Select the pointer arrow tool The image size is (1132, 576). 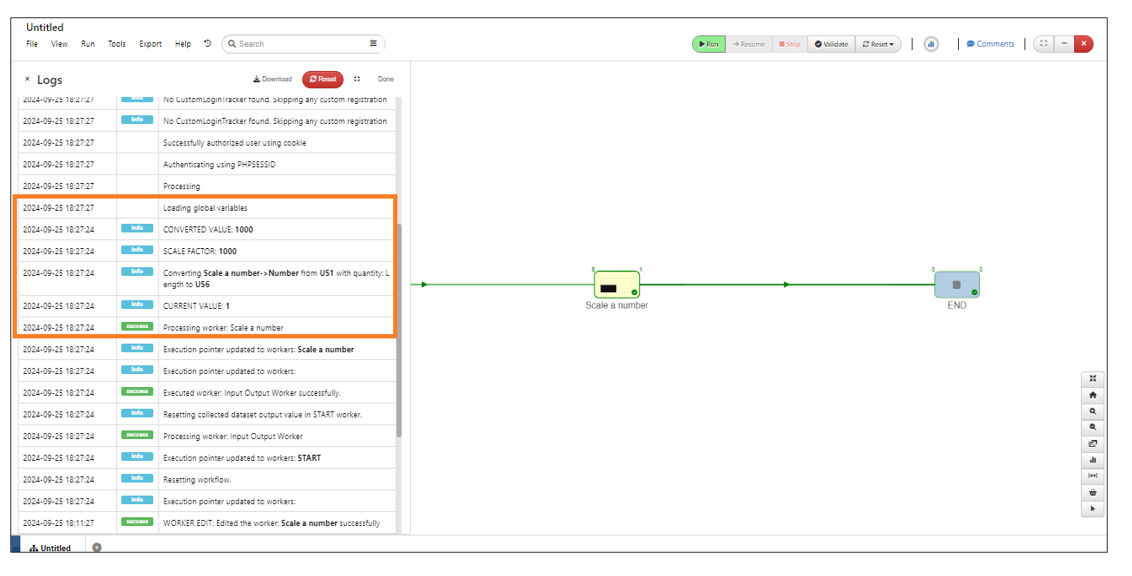[1093, 508]
